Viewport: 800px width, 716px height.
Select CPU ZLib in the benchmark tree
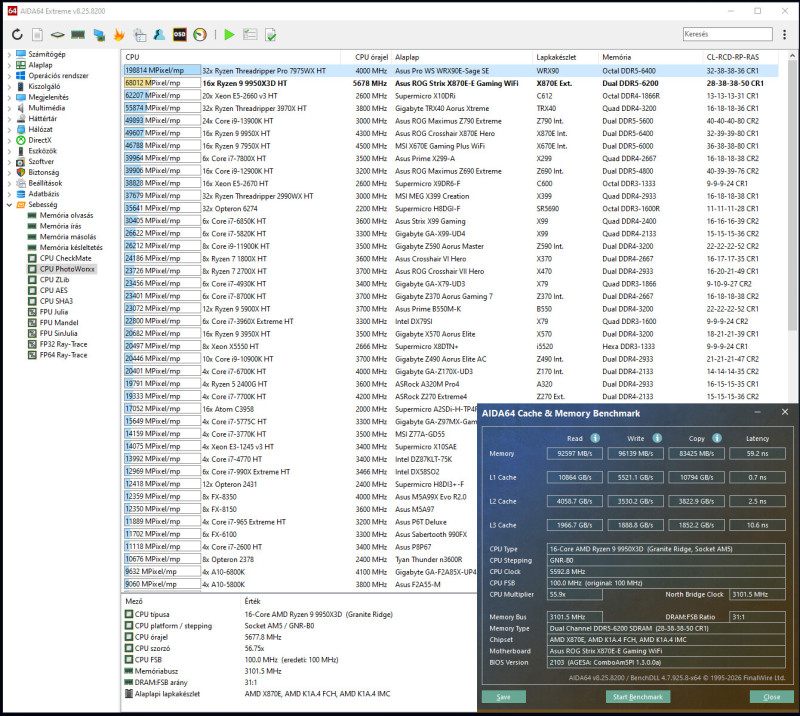57,280
